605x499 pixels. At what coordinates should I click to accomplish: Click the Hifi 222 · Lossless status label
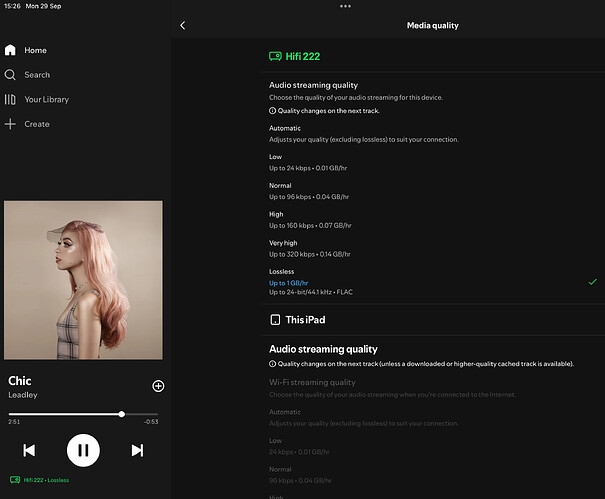[x=46, y=480]
